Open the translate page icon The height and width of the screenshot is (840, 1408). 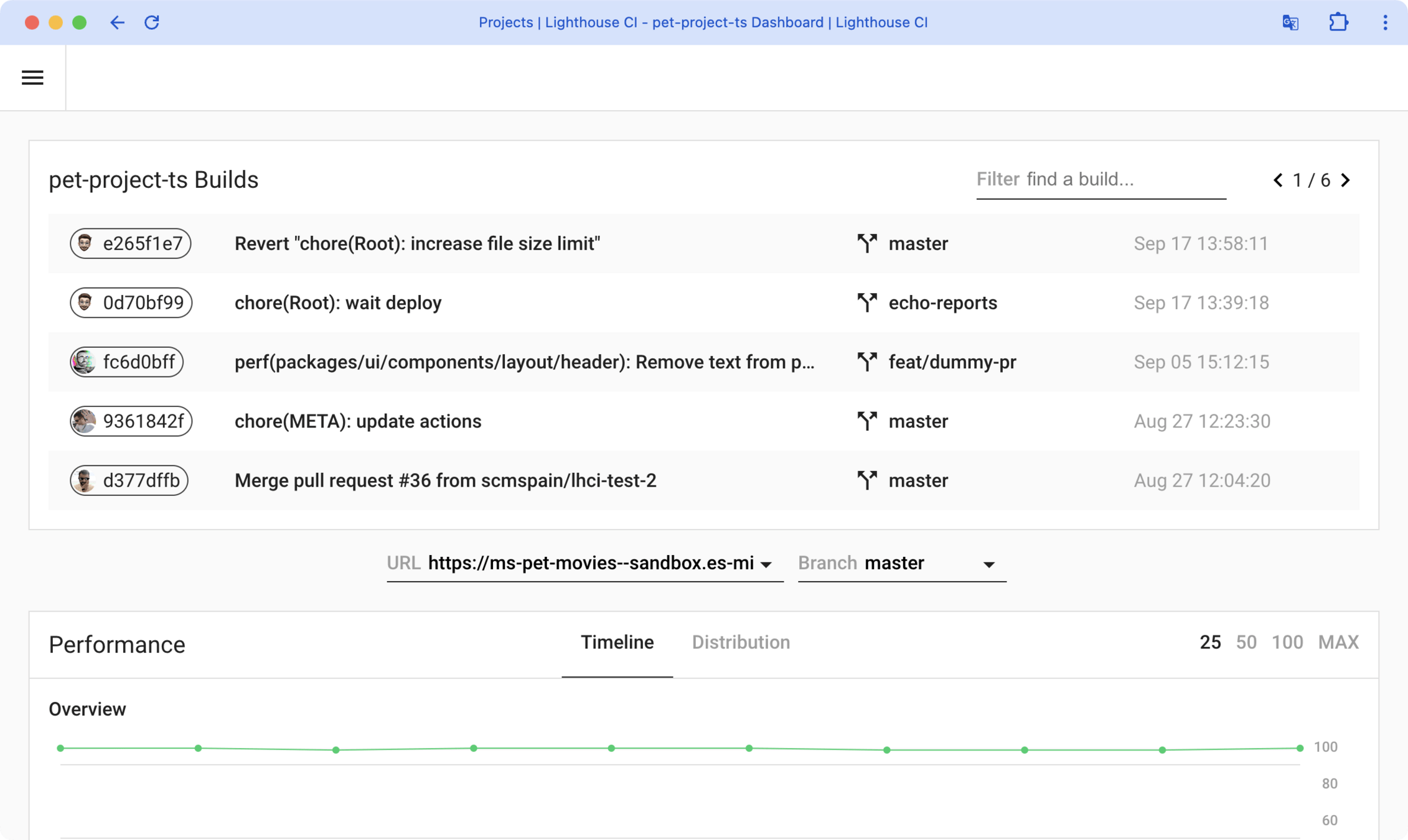pos(1290,23)
